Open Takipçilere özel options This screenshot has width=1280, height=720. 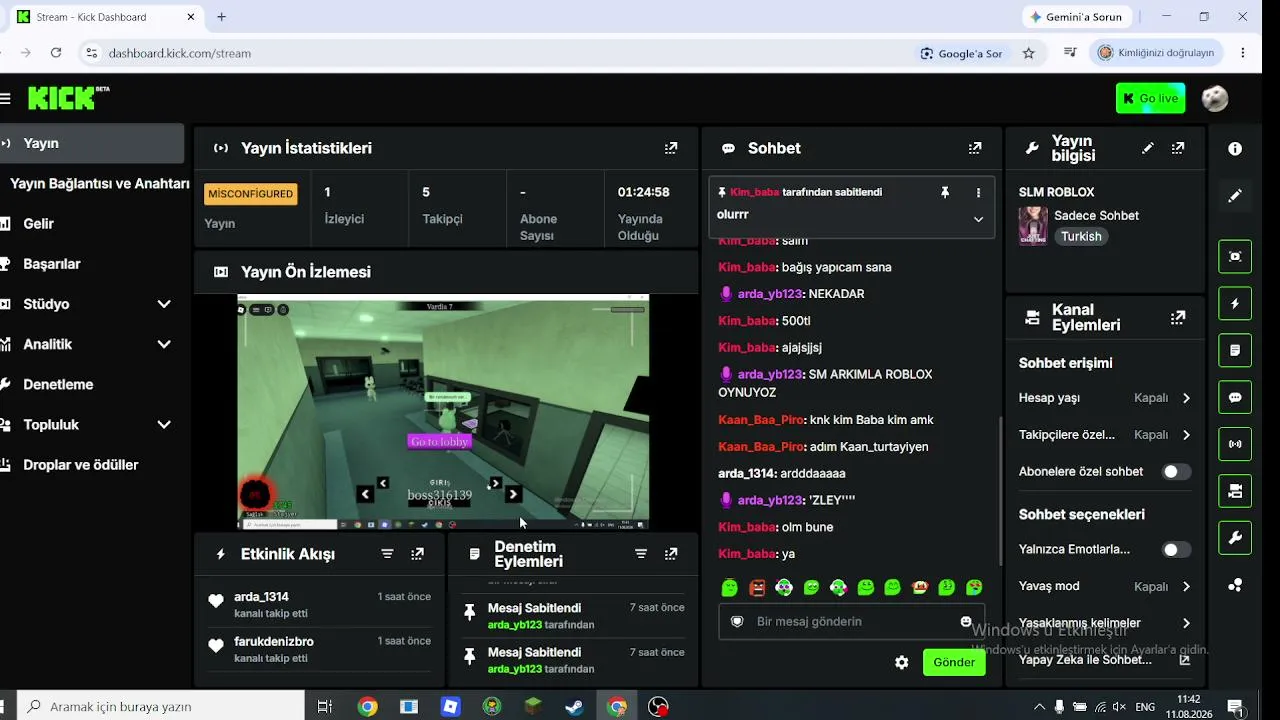(x=1105, y=435)
